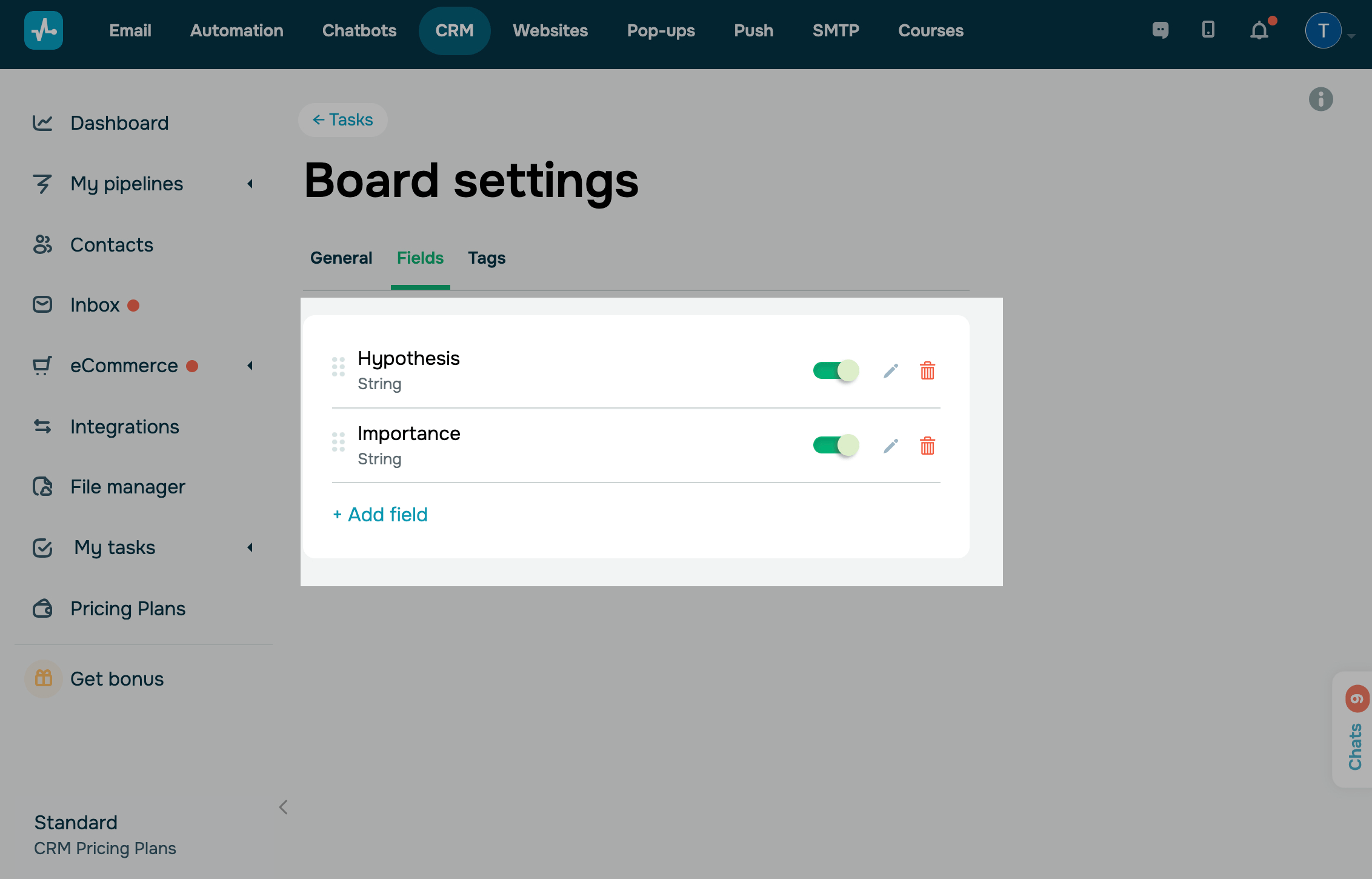Switch to the Tags tab
This screenshot has height=879, width=1372.
[486, 258]
